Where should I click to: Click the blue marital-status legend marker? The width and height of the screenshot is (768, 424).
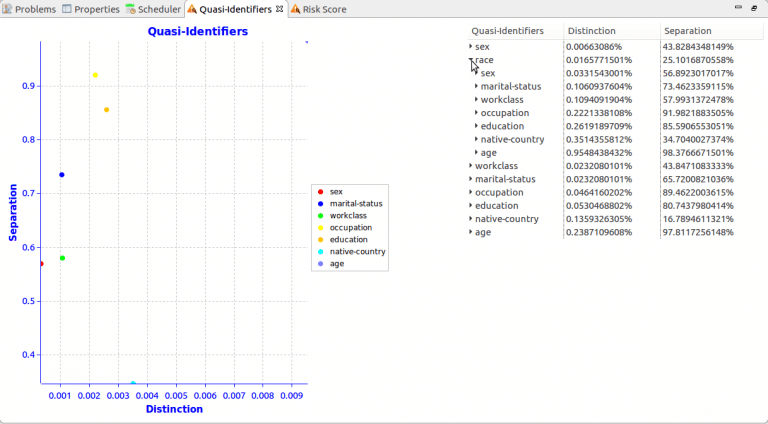(321, 204)
